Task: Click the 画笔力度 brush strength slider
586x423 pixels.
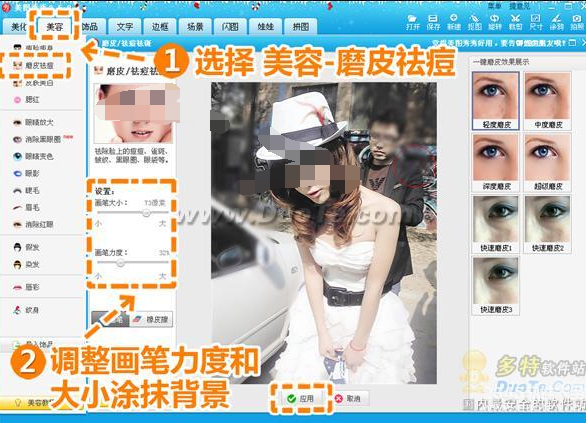Action: [133, 263]
